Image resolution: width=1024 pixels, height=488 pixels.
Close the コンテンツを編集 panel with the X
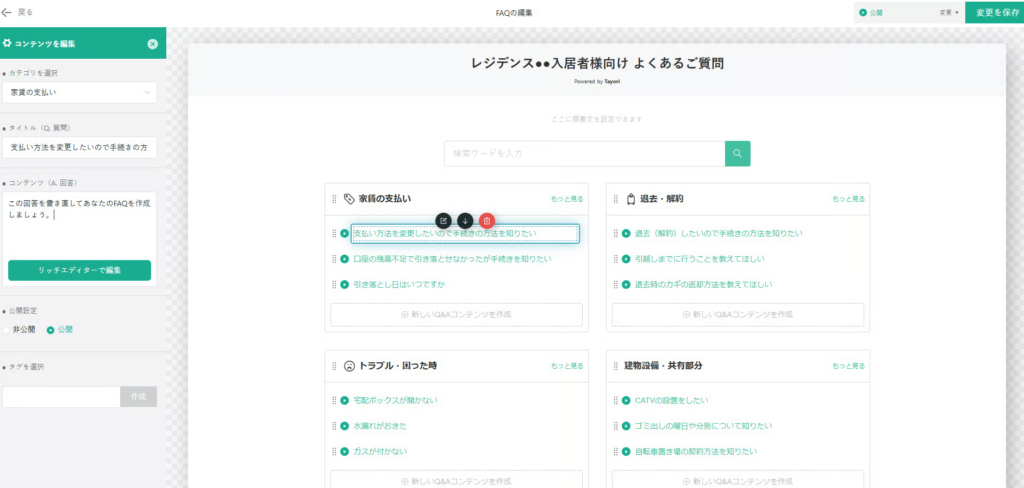[152, 44]
